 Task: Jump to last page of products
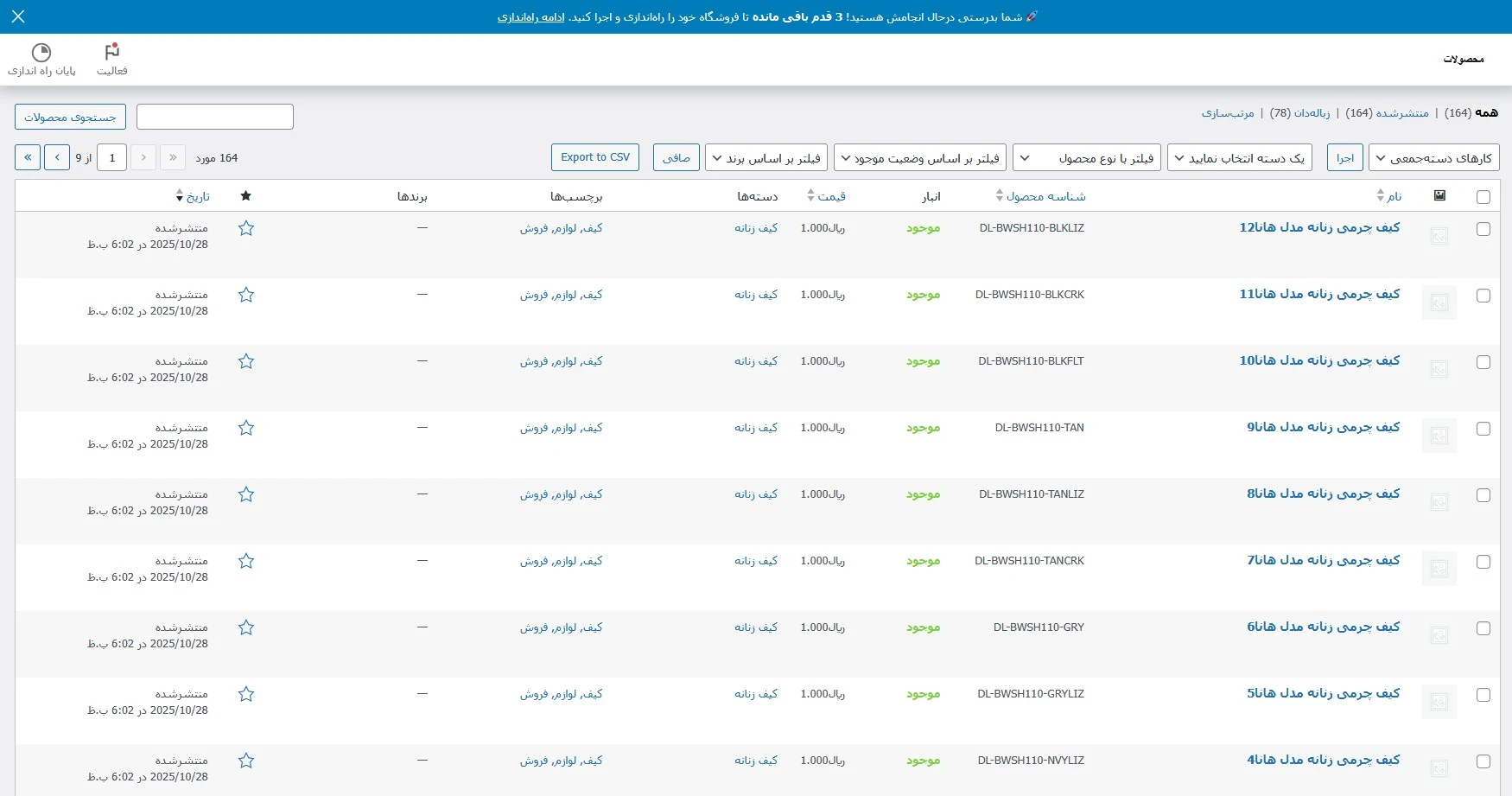[28, 157]
